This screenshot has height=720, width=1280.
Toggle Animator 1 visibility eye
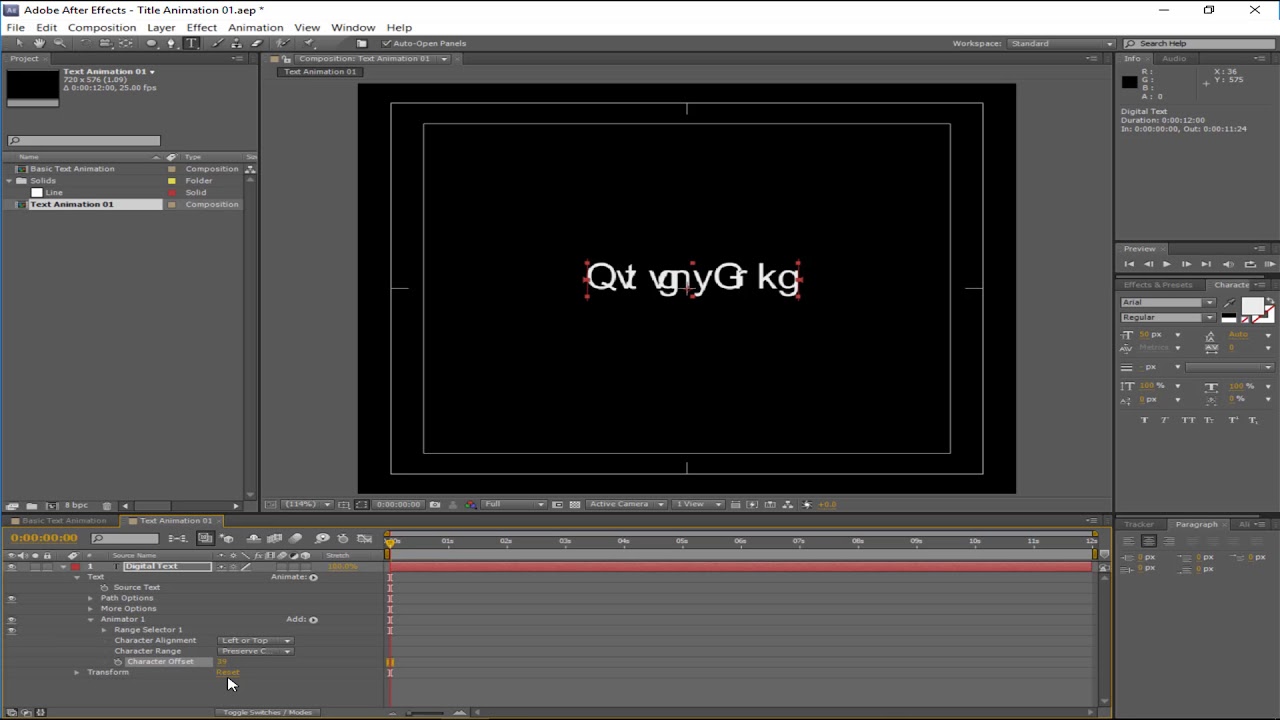click(x=11, y=620)
